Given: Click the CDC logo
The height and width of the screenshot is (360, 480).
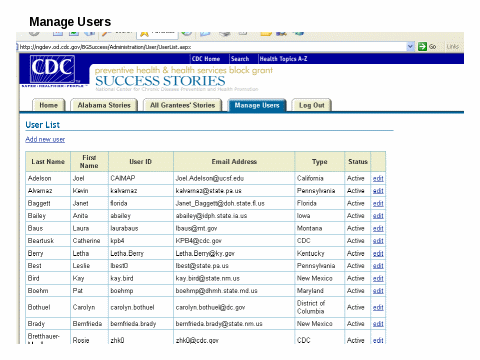Looking at the screenshot, I should (x=52, y=69).
